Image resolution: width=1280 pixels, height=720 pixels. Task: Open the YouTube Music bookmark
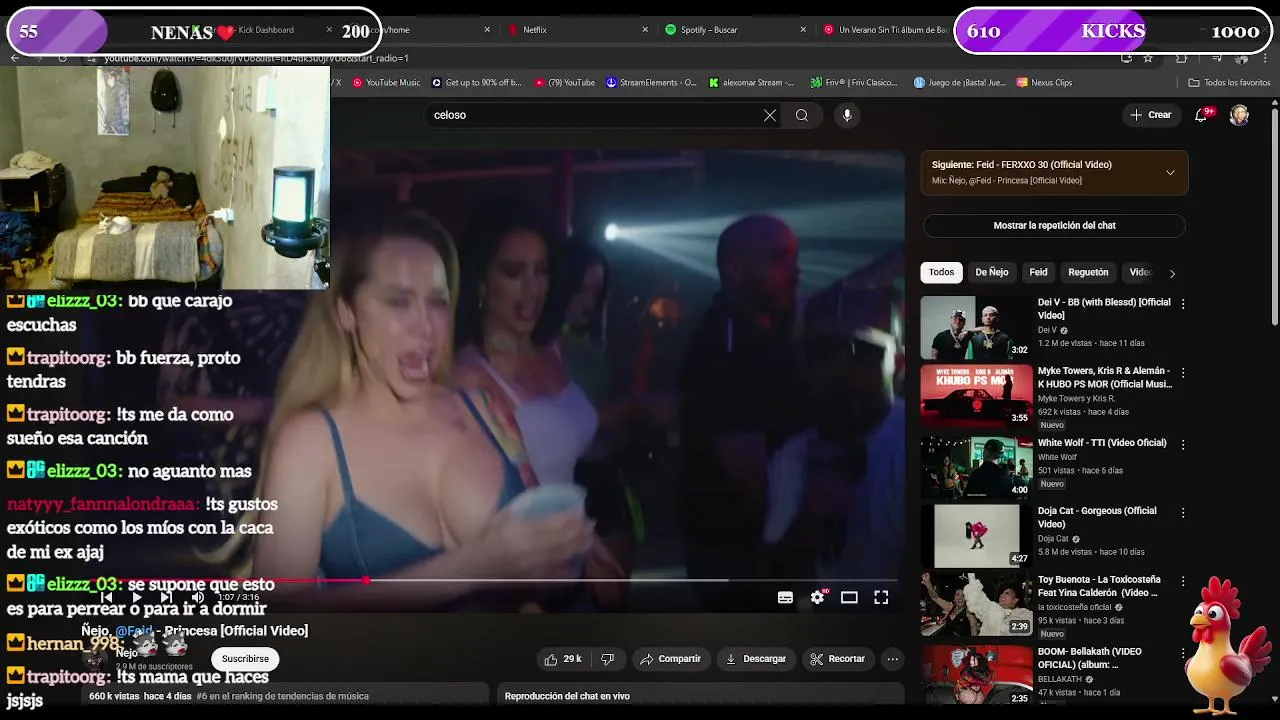pyautogui.click(x=386, y=83)
